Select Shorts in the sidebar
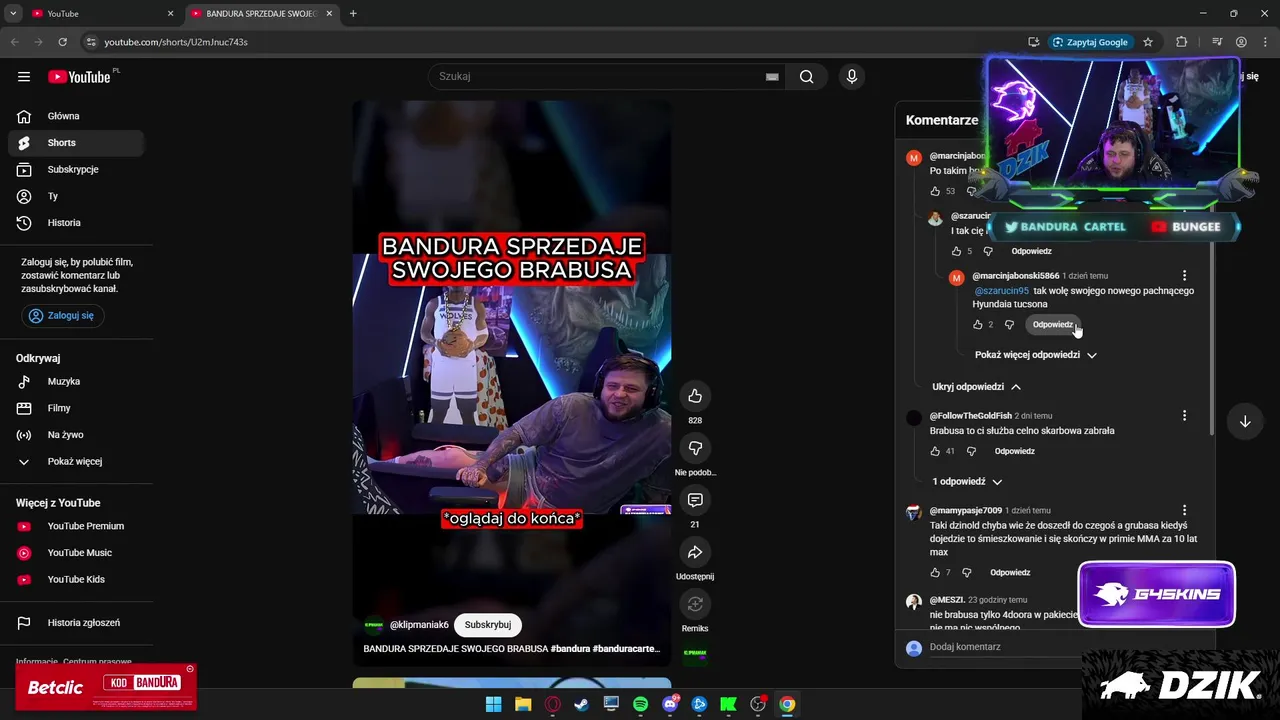1280x720 pixels. (x=75, y=143)
